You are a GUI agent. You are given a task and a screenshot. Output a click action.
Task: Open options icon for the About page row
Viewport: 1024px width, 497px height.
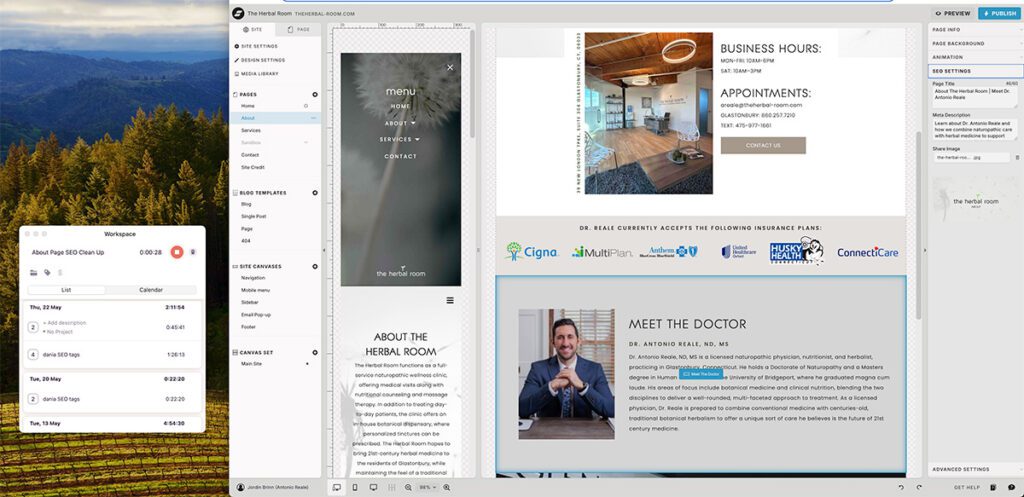point(313,118)
